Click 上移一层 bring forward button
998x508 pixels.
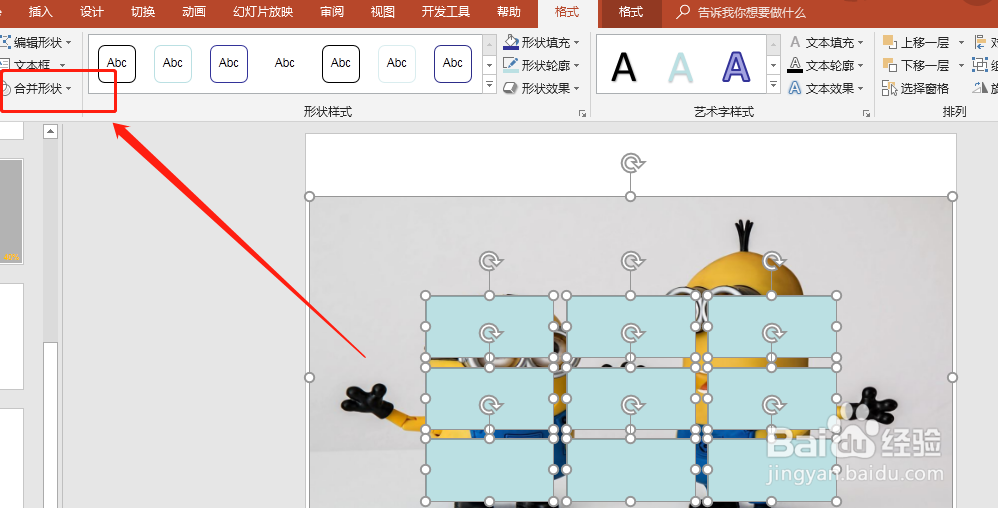tap(916, 43)
